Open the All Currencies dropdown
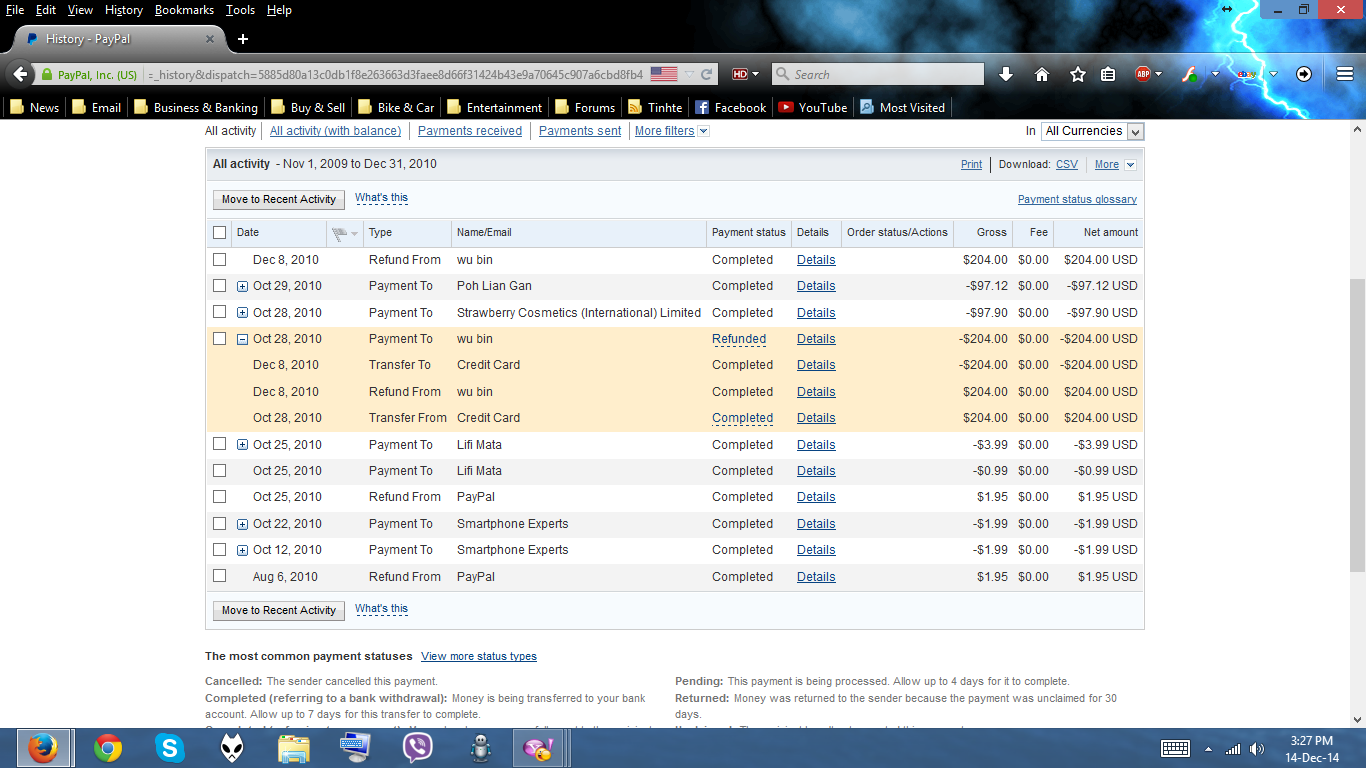The height and width of the screenshot is (768, 1366). point(1092,131)
